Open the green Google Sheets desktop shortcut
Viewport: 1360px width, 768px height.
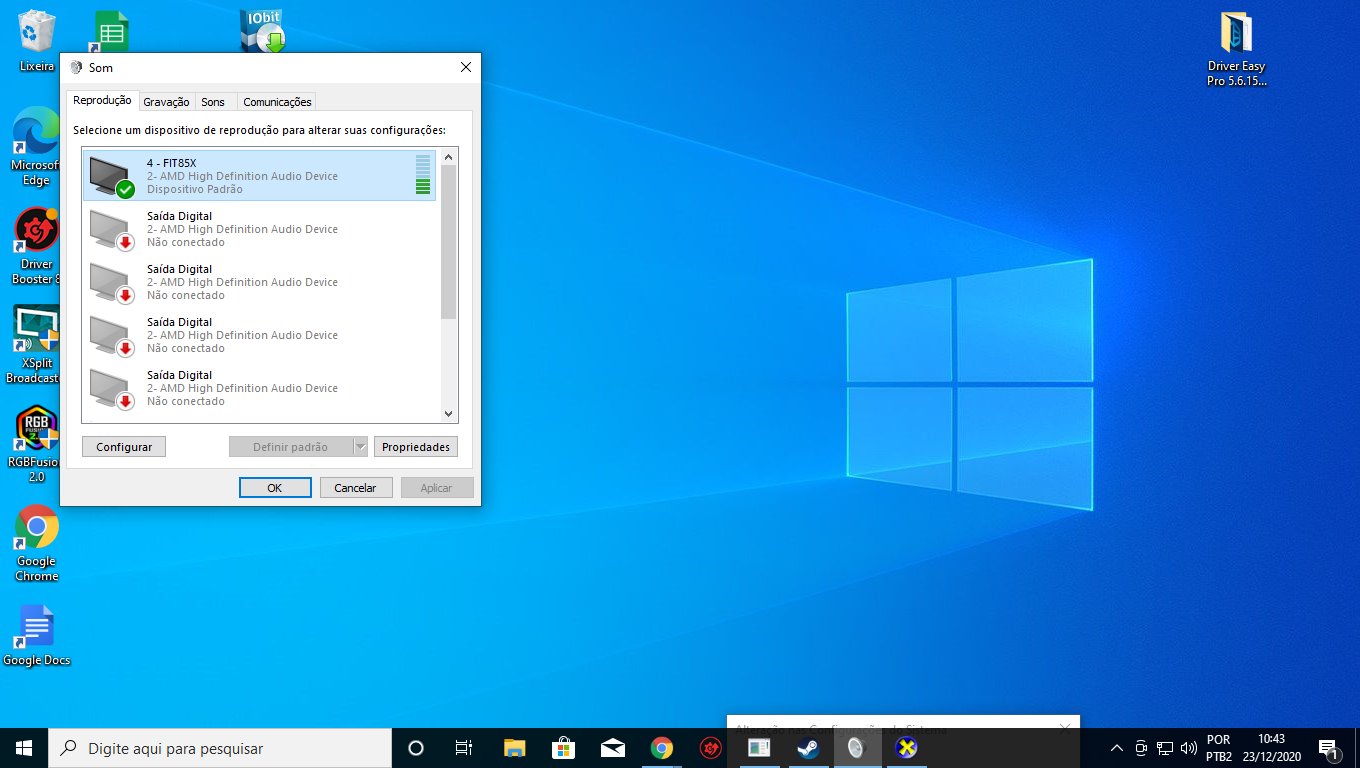[110, 32]
